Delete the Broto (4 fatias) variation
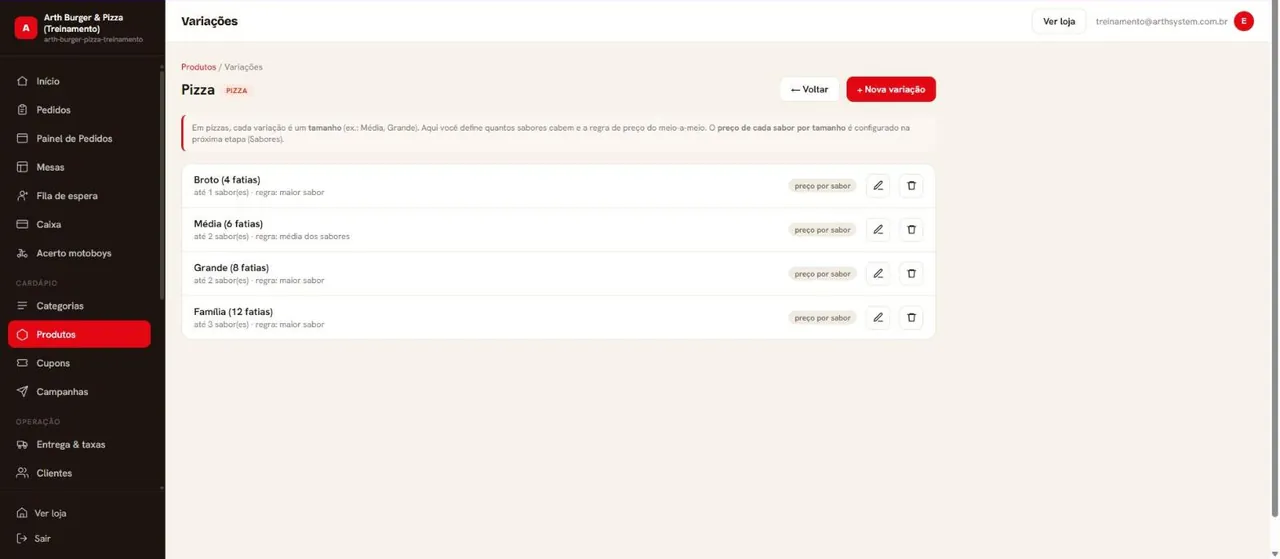The image size is (1280, 559). 911,186
